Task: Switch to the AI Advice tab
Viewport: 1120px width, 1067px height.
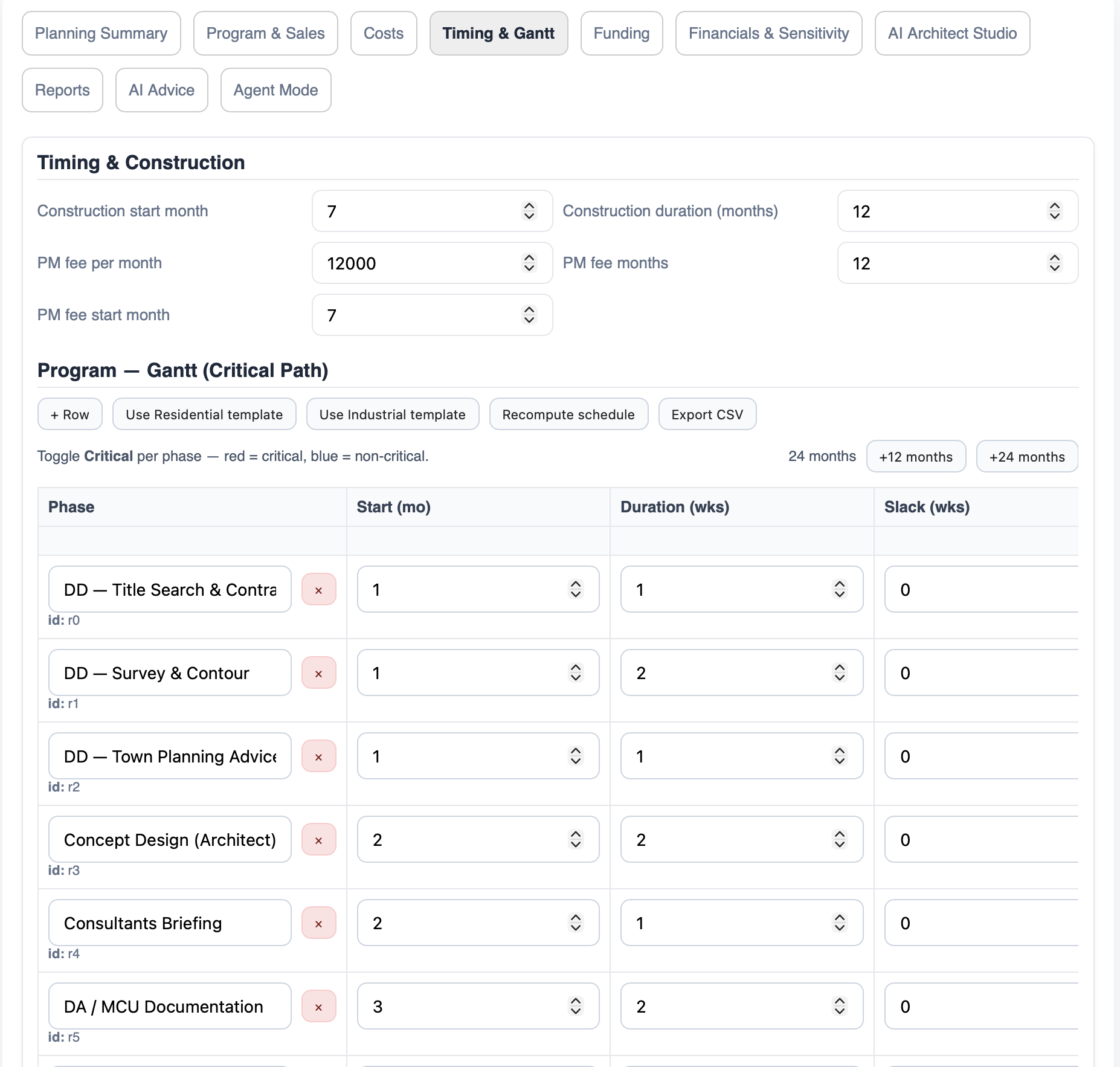Action: click(162, 90)
